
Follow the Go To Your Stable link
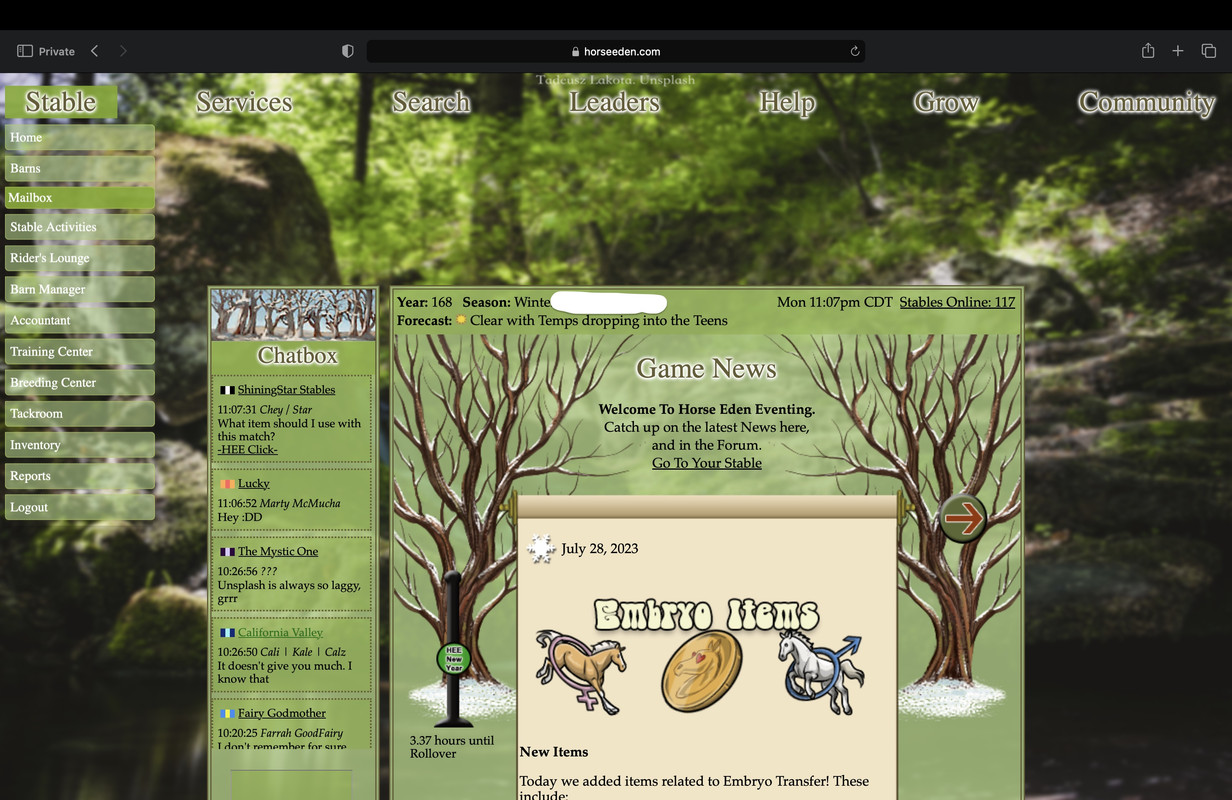click(x=707, y=463)
